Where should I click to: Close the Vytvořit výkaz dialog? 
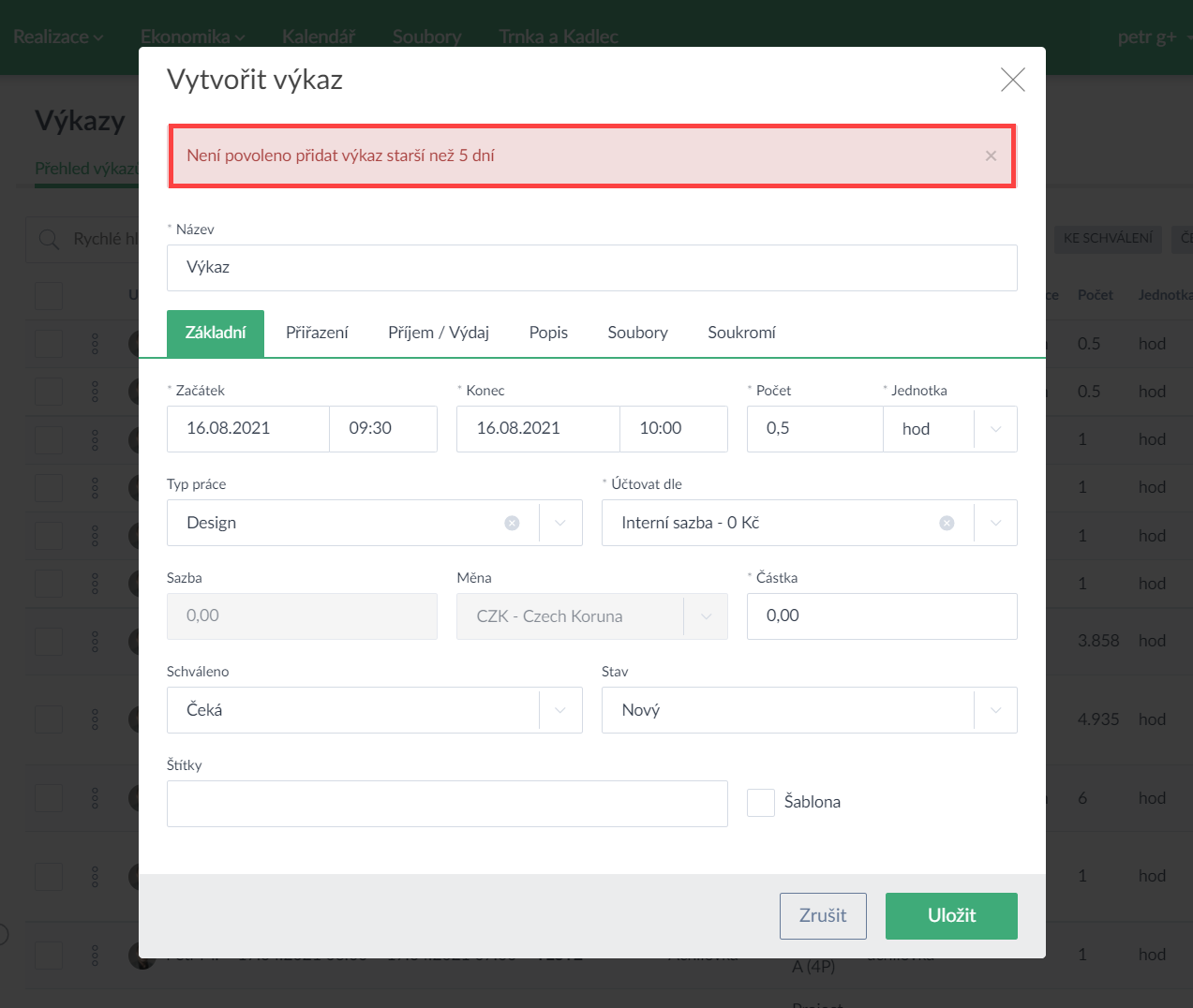pyautogui.click(x=1012, y=80)
